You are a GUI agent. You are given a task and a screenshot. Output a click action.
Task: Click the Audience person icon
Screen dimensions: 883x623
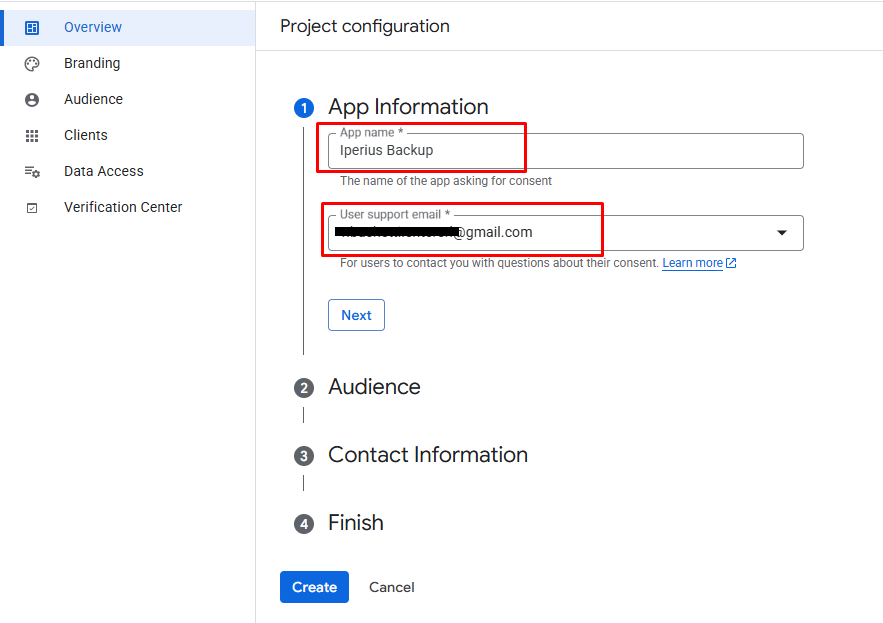coord(32,100)
